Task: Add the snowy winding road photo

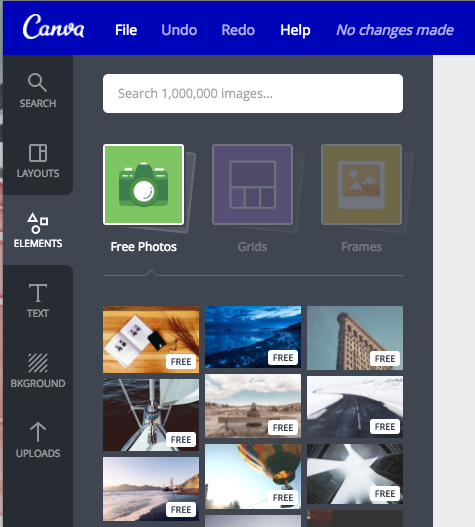Action: (355, 407)
